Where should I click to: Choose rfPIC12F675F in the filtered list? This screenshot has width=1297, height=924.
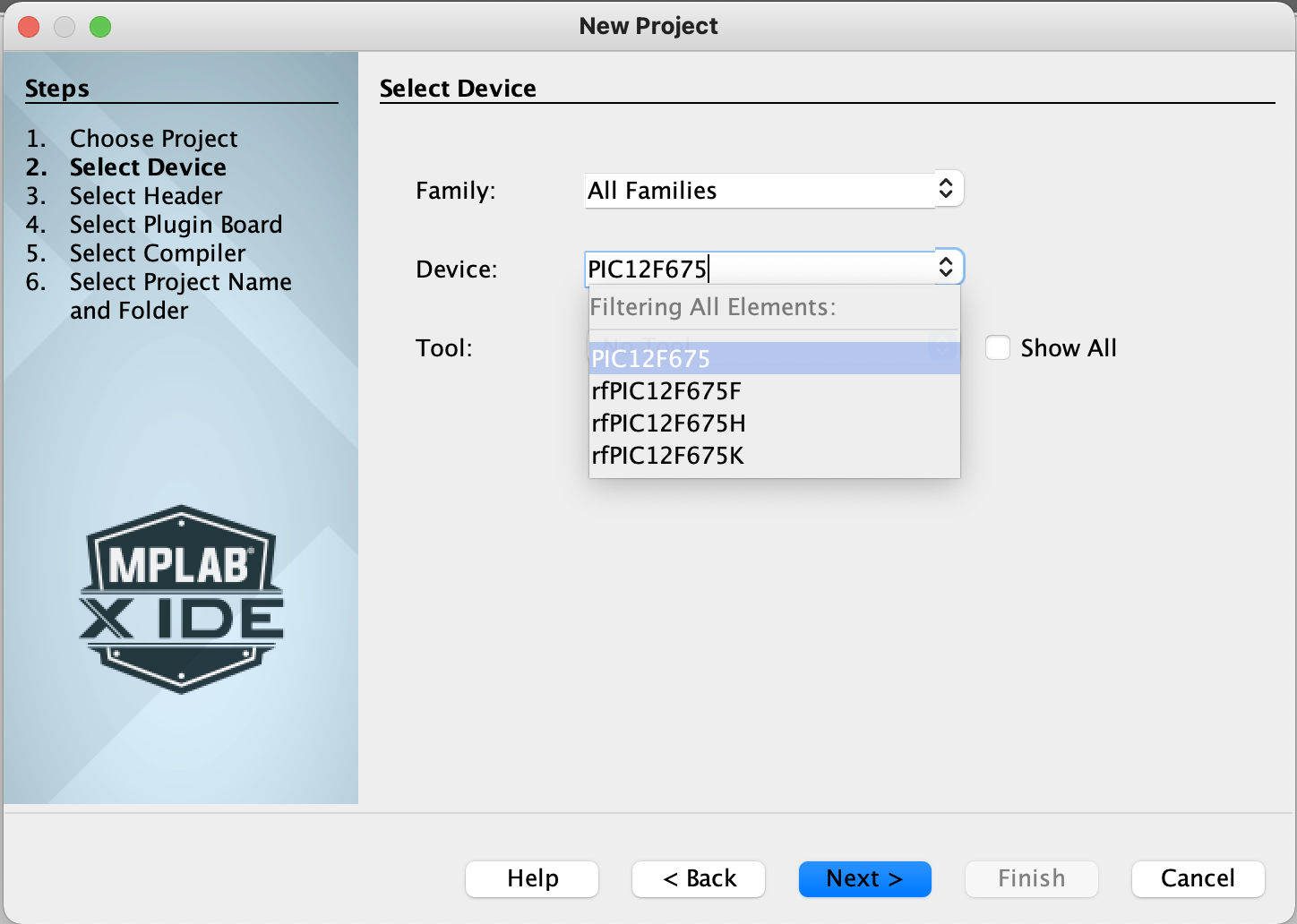pos(666,391)
